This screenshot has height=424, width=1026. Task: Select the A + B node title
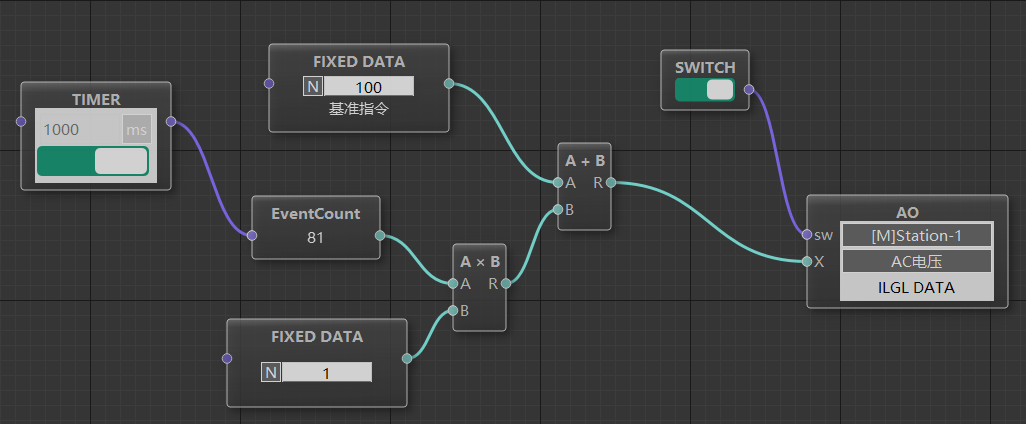click(x=584, y=161)
